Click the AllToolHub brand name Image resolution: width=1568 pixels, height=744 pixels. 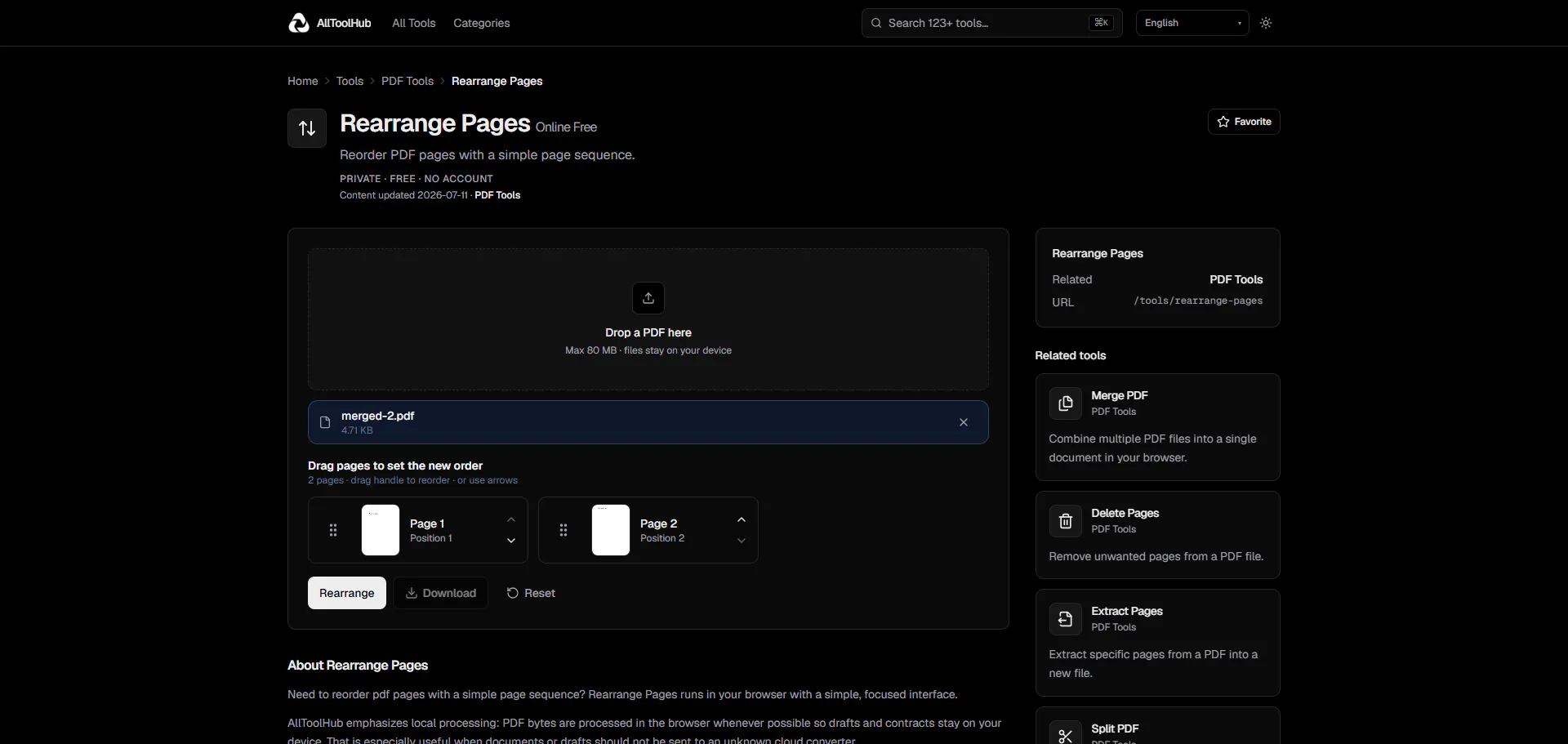[344, 23]
